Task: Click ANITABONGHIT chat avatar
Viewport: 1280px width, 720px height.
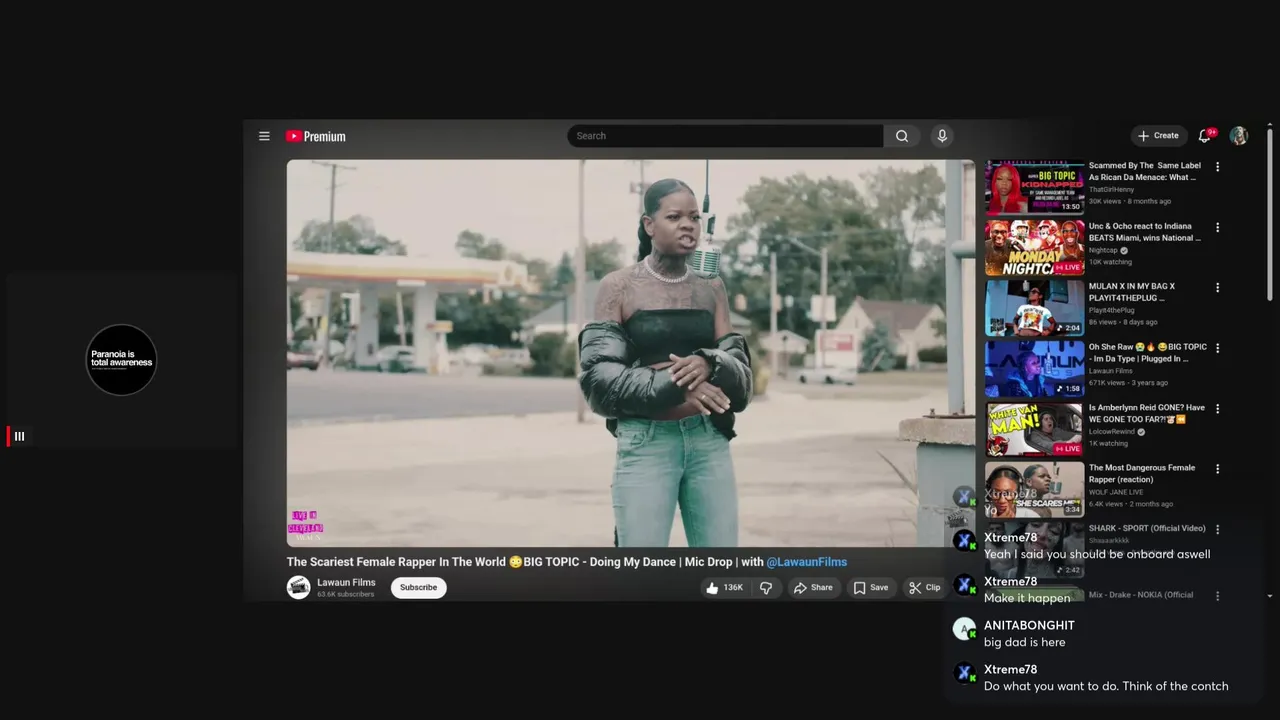Action: pyautogui.click(x=964, y=629)
